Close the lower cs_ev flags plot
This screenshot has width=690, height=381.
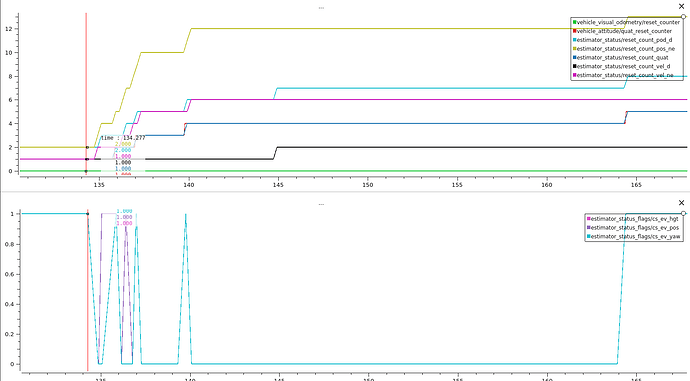point(682,203)
